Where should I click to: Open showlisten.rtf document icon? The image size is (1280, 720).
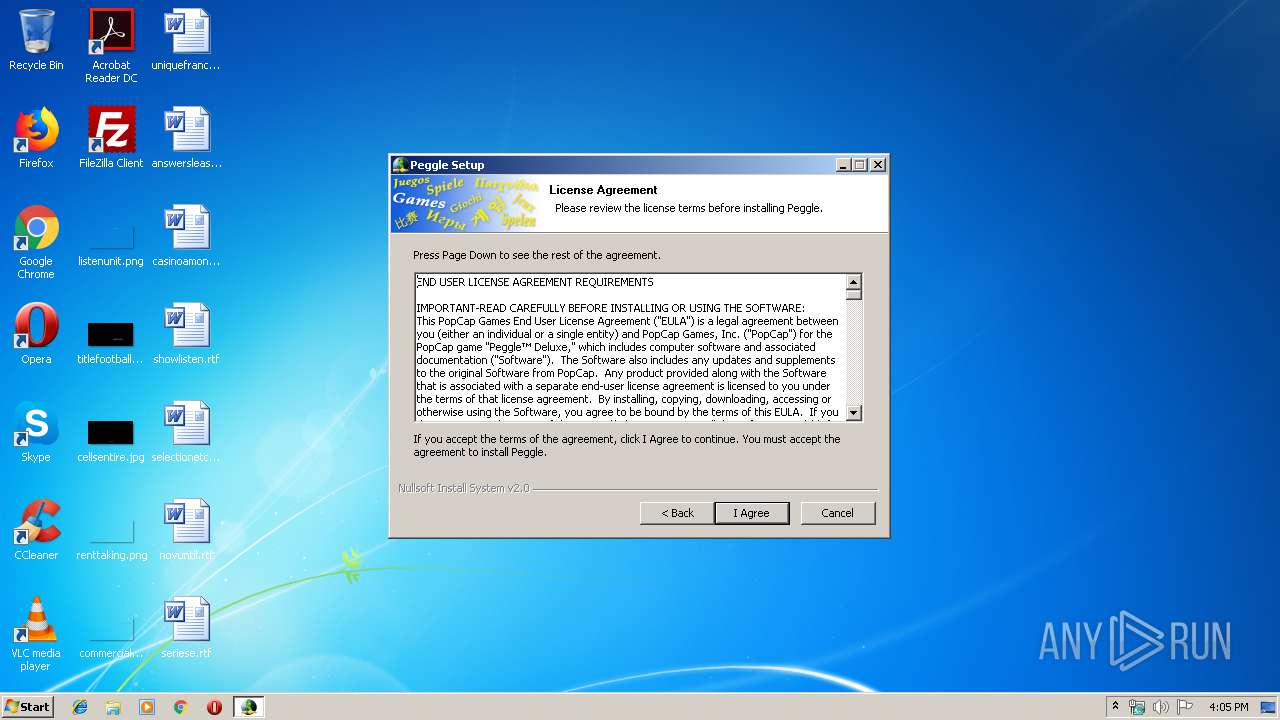click(x=186, y=334)
